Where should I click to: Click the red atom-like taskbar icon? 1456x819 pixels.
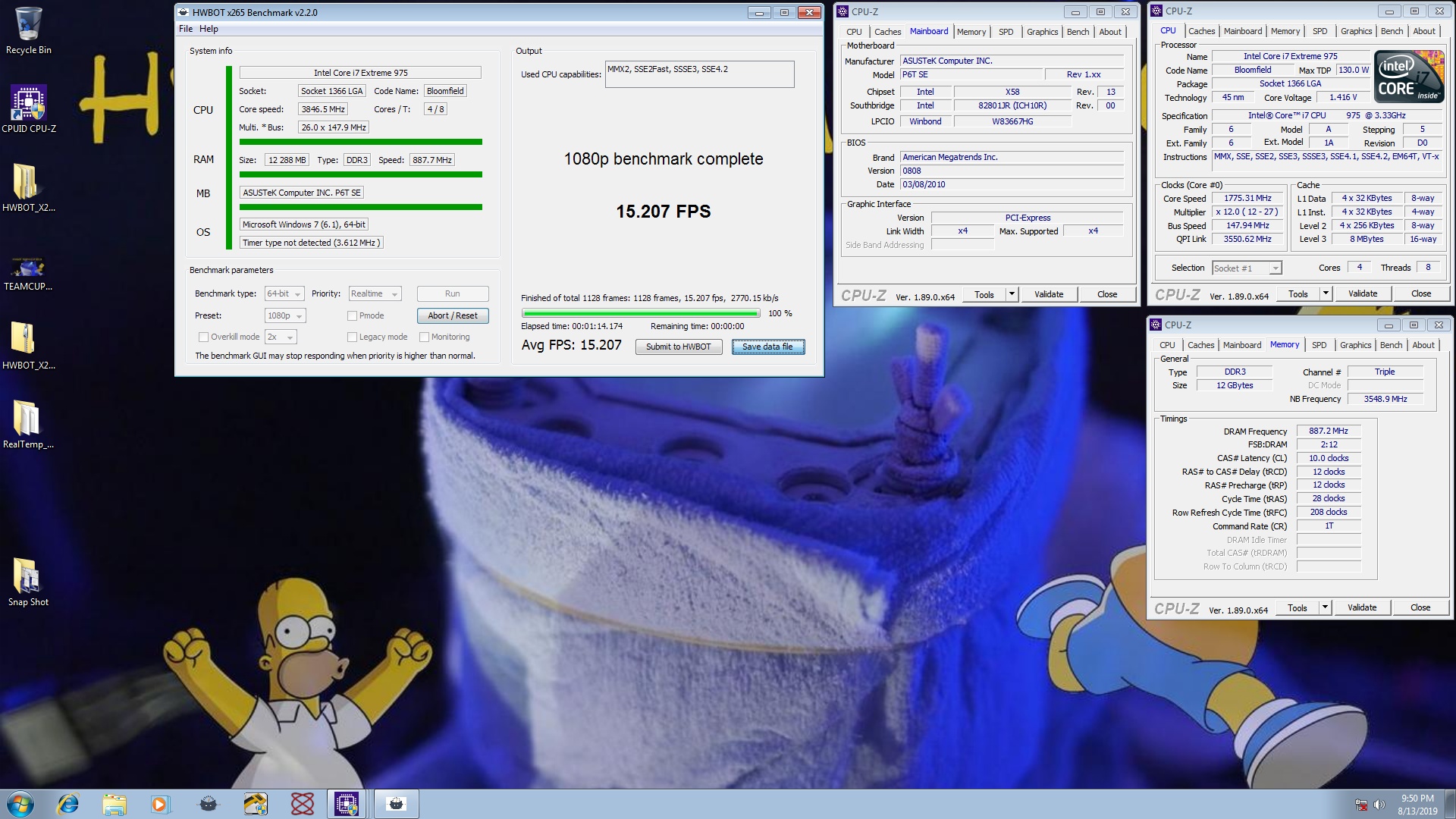pos(302,804)
